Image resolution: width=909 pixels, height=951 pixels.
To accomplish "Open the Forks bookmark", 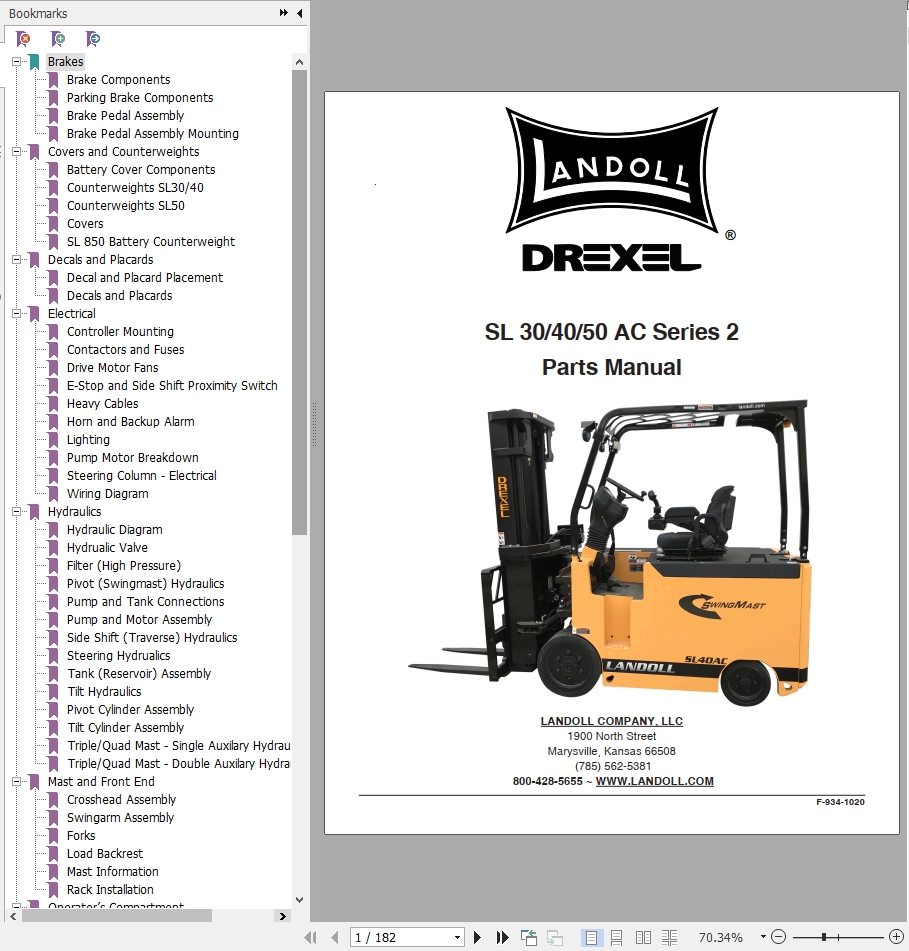I will [81, 836].
